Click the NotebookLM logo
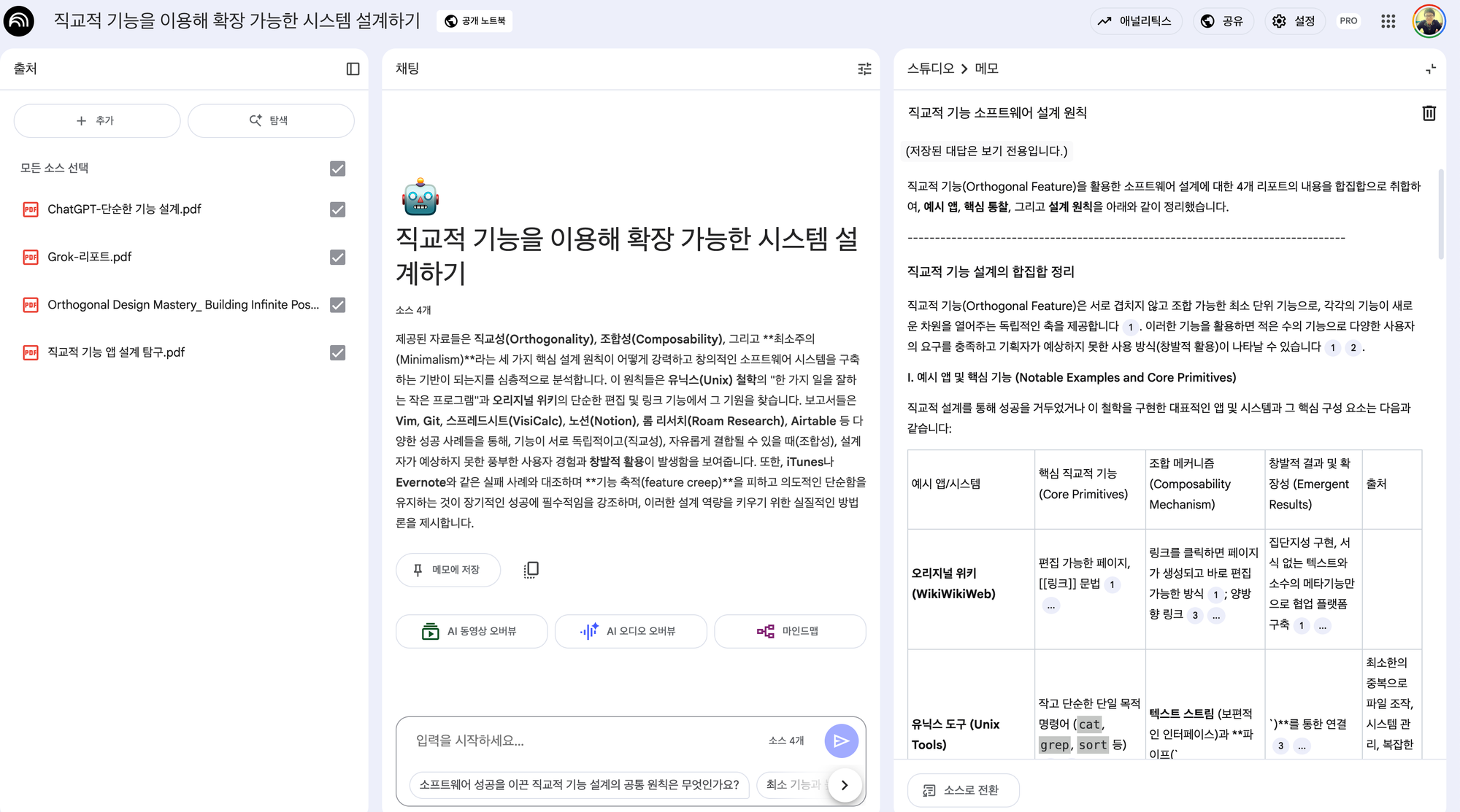Screen dimensions: 1460x812 [x=19, y=21]
